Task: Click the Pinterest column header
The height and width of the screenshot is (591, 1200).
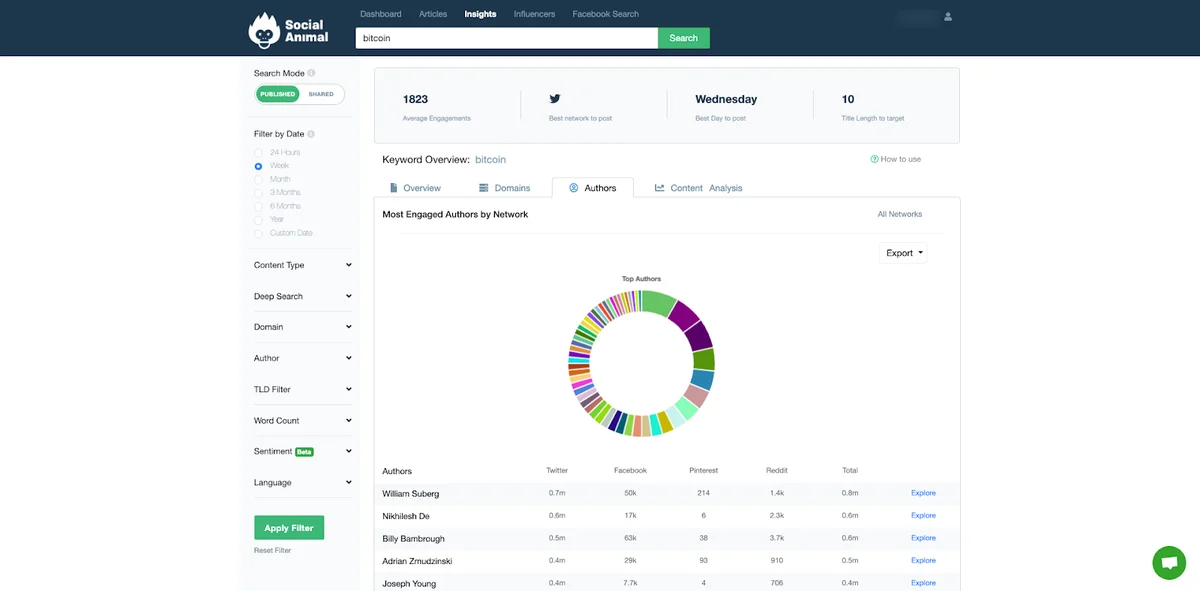Action: 704,470
